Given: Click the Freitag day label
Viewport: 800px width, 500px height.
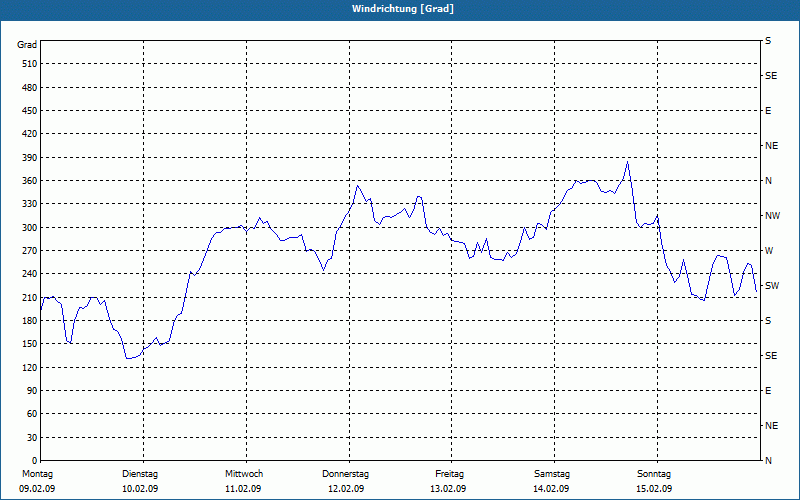Looking at the screenshot, I should point(449,474).
